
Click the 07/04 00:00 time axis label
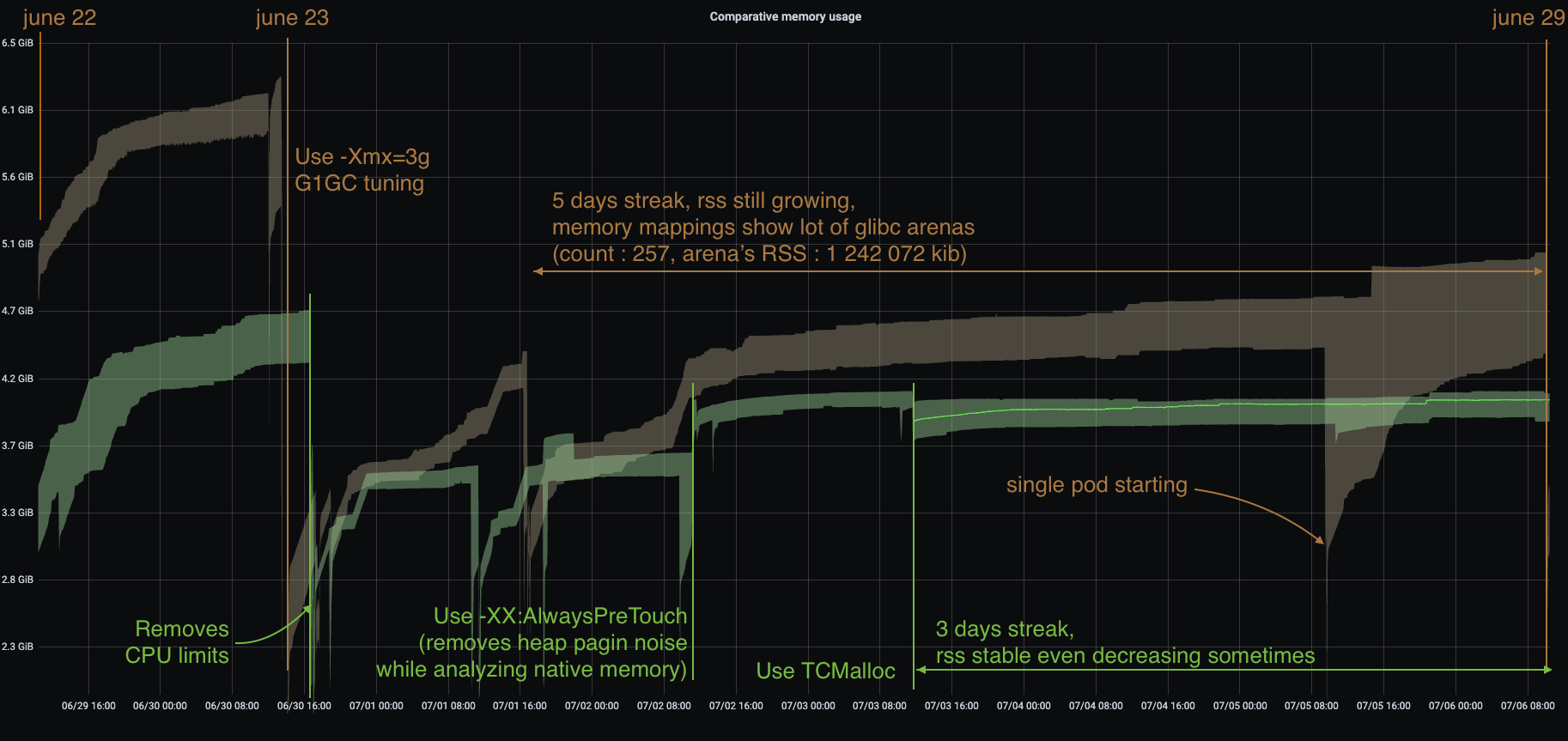click(x=1024, y=706)
